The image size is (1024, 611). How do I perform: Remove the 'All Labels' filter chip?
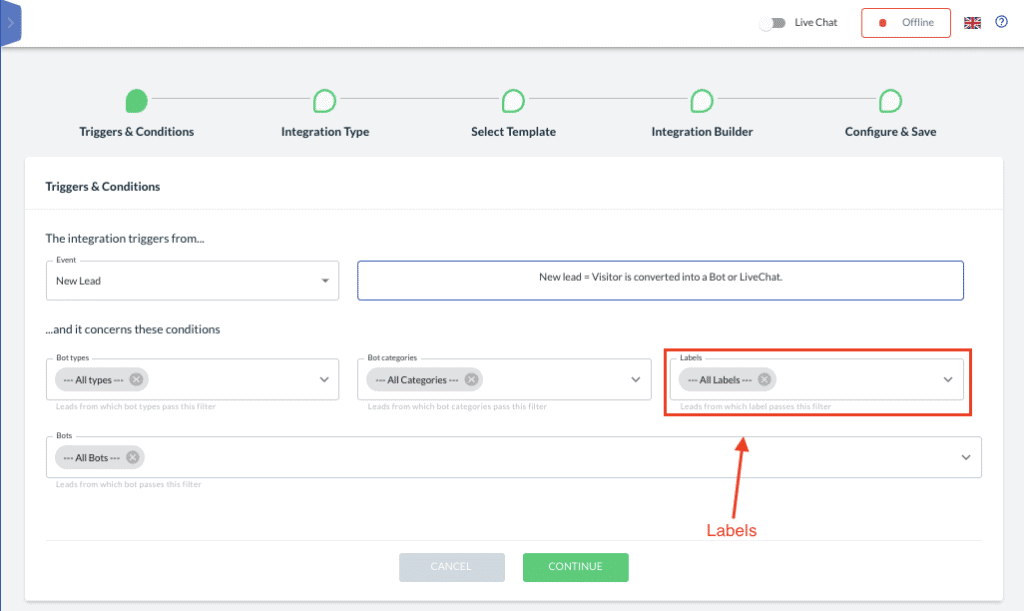point(763,380)
